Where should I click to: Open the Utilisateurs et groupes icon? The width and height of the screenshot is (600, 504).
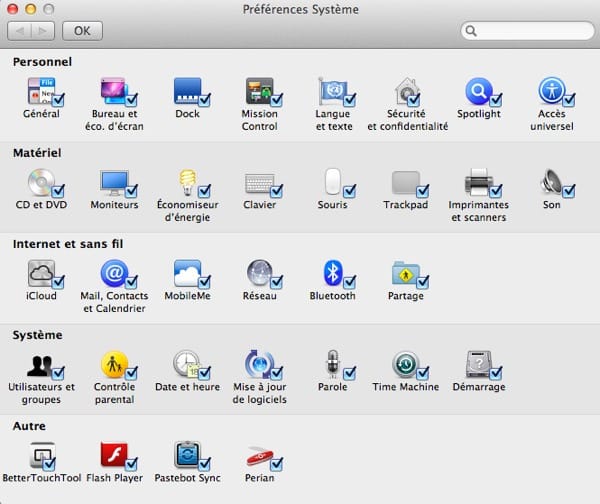[x=41, y=365]
